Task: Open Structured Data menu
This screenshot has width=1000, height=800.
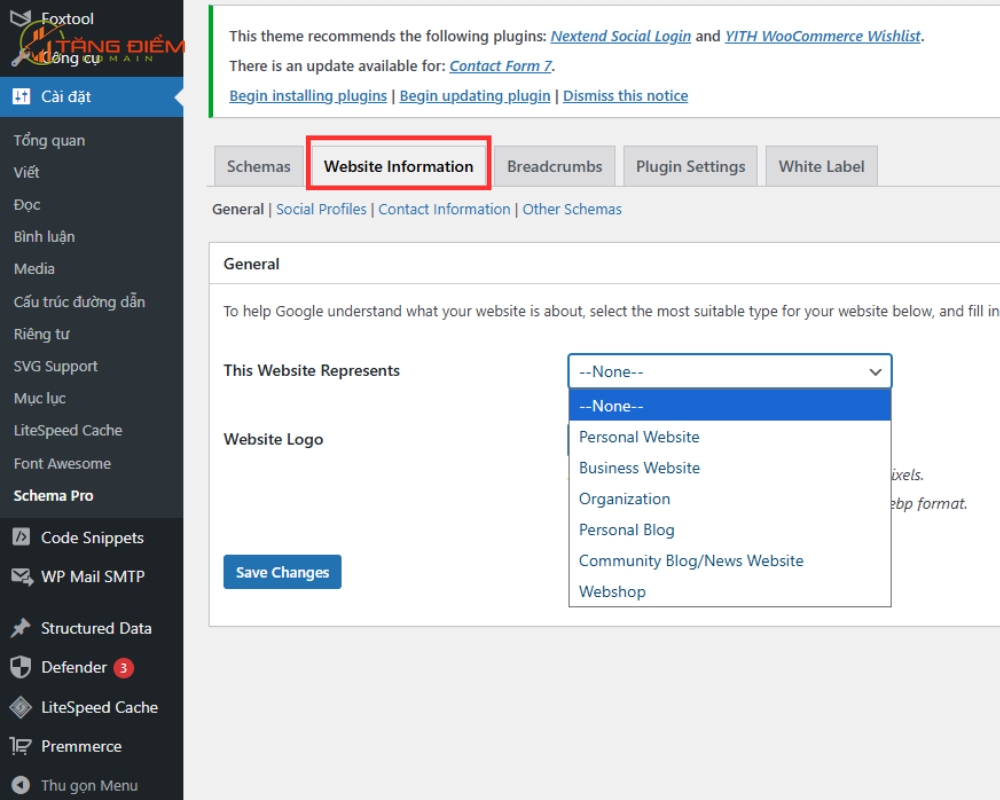Action: click(91, 628)
